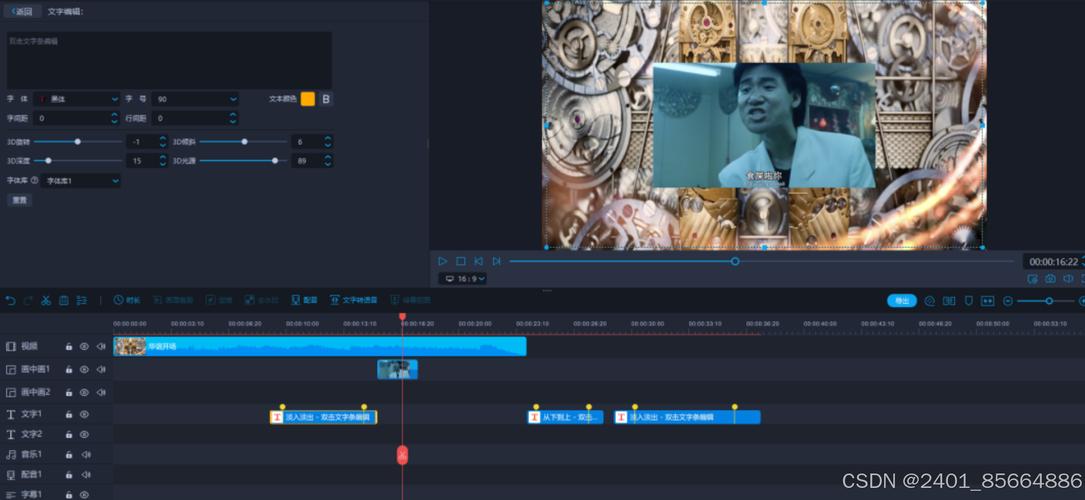Jump to next frame in preview
Viewport: 1085px width, 500px height.
(496, 261)
